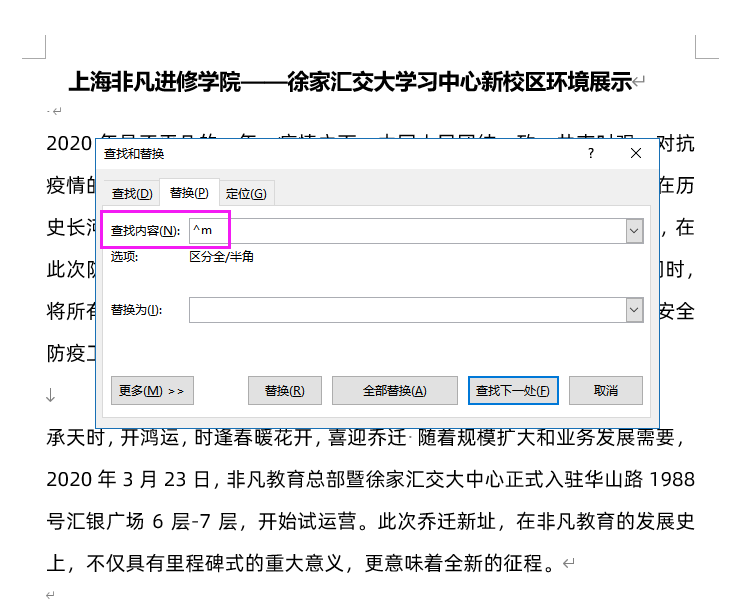The height and width of the screenshot is (610, 737).
Task: Expand more options with 更多(M) button
Action: [152, 391]
